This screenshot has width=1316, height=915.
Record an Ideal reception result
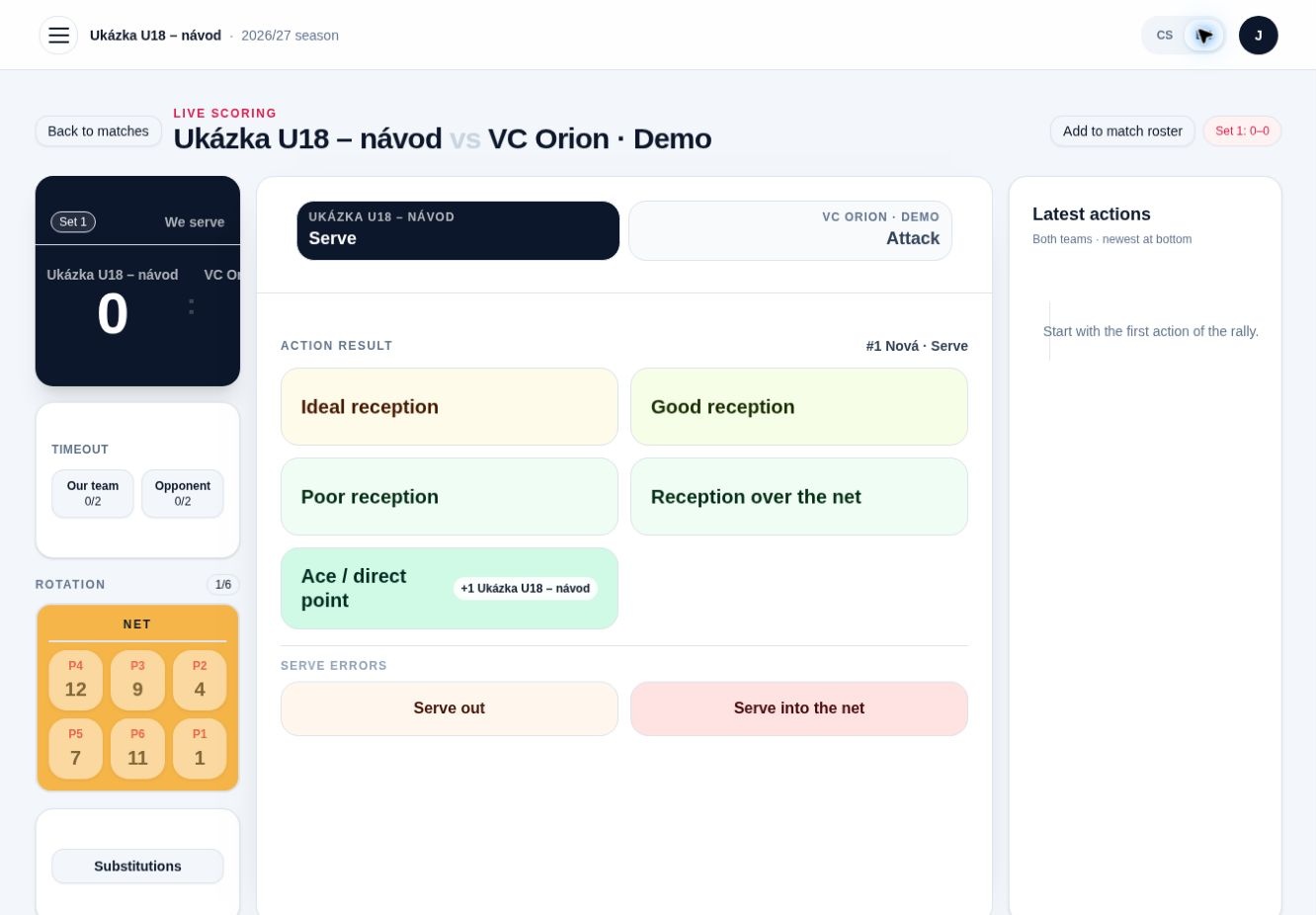coord(450,407)
